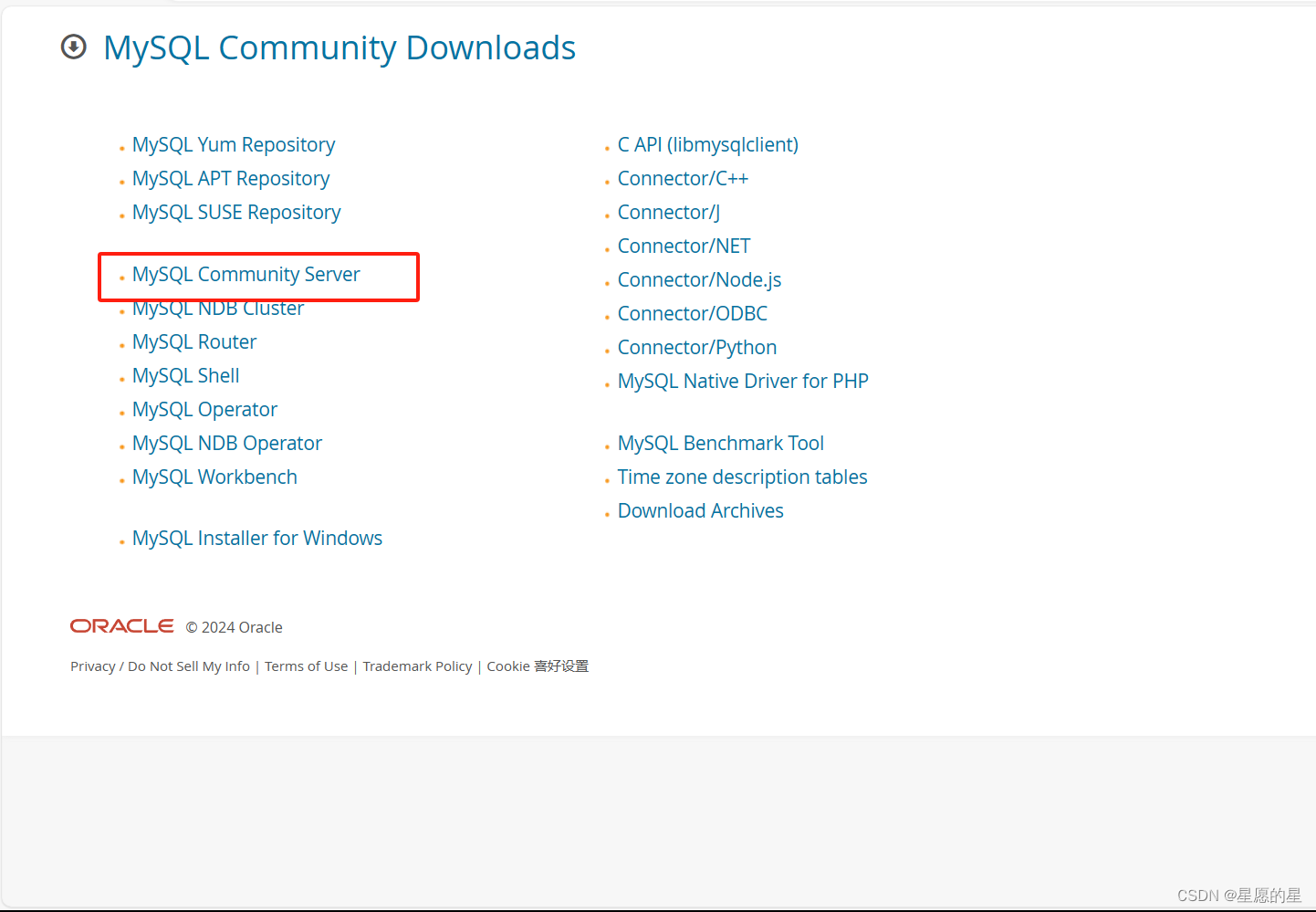Open MySQL Community Server downloads
Screen dimensions: 1316x912
tap(245, 274)
